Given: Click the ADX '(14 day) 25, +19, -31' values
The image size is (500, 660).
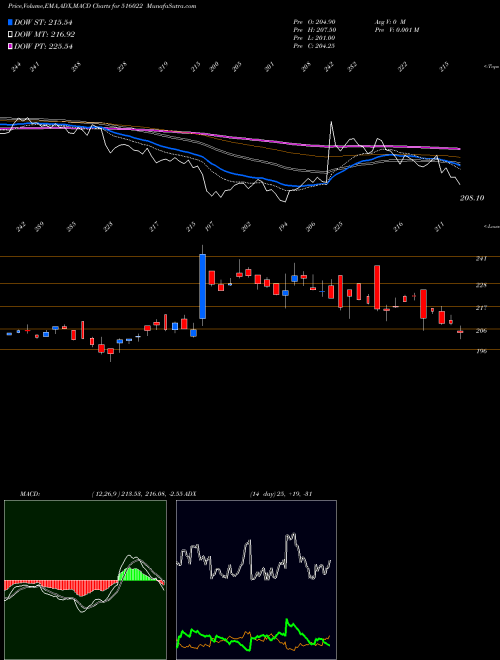Looking at the screenshot, I should (x=281, y=494).
